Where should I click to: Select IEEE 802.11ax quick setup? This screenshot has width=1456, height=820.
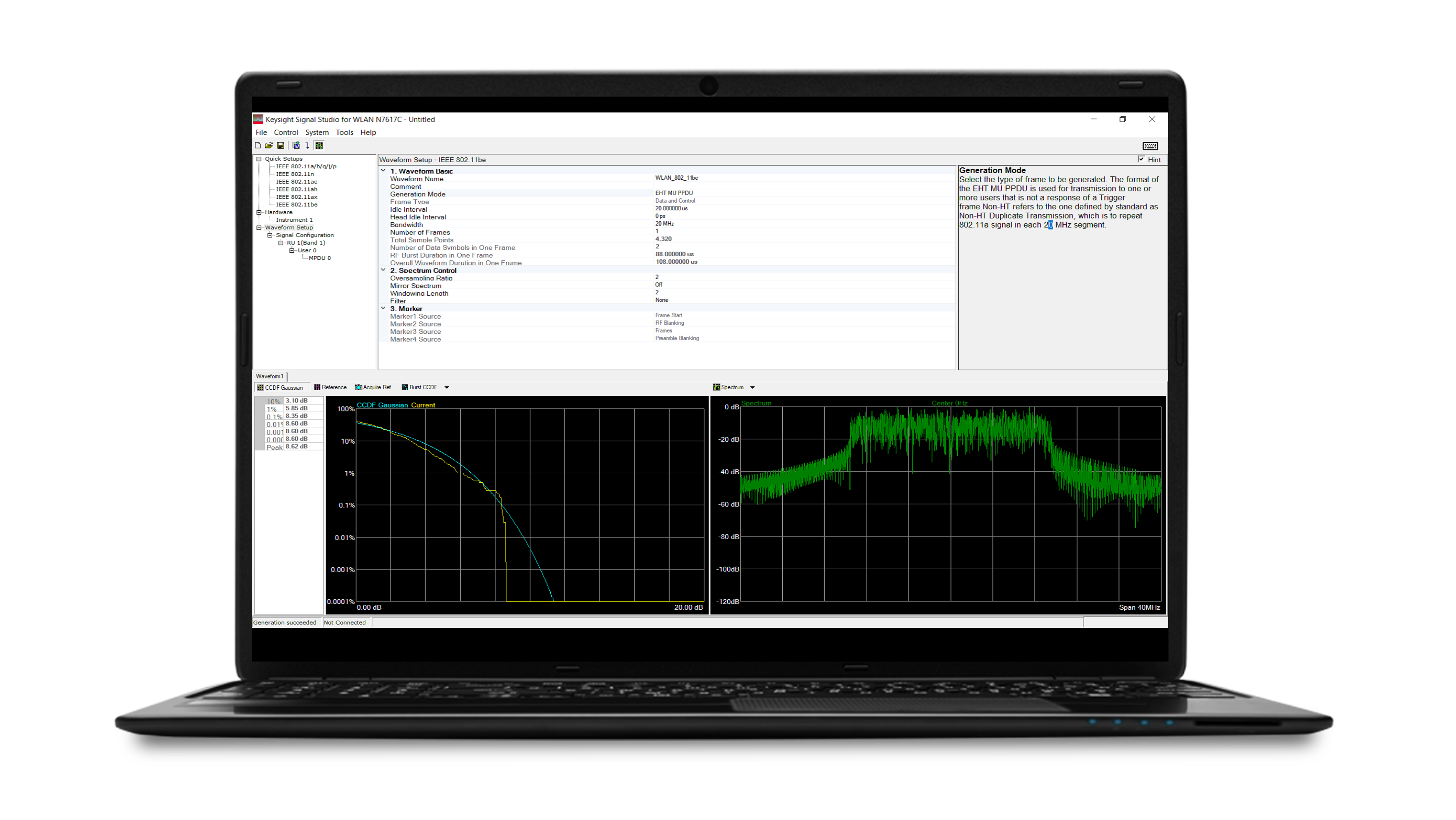297,197
